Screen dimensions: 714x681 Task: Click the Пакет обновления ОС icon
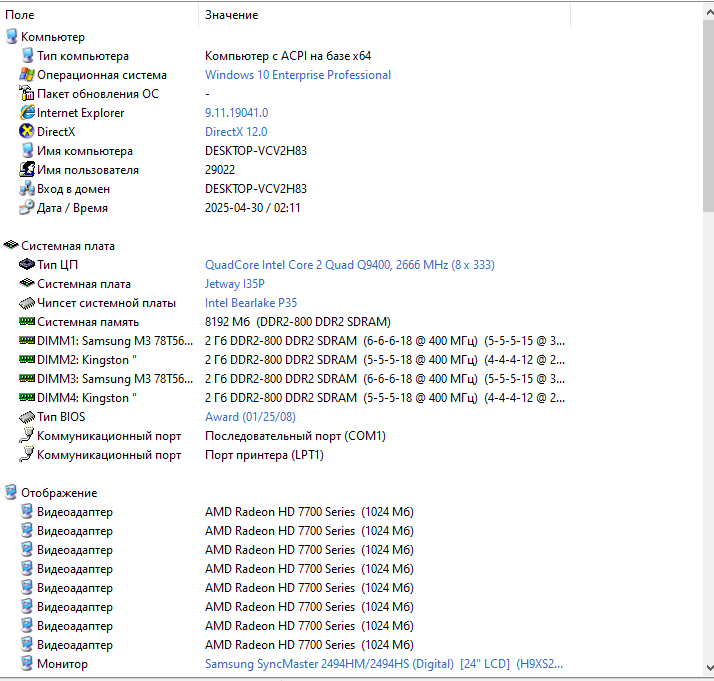coord(27,93)
